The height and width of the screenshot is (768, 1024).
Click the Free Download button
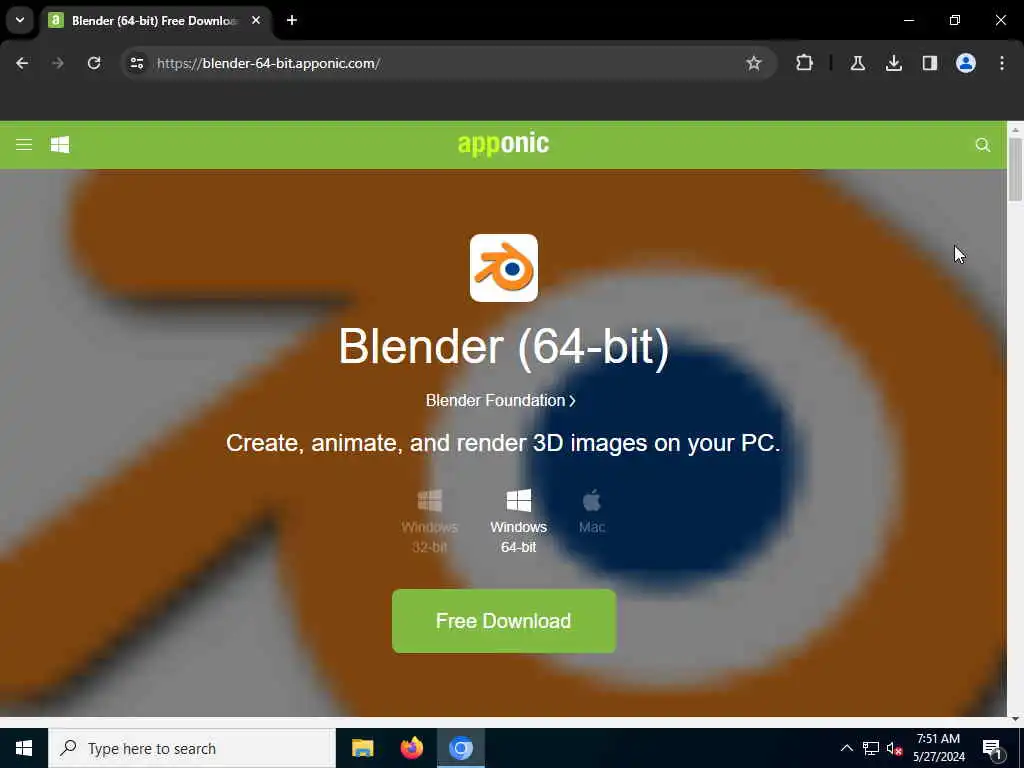tap(504, 621)
